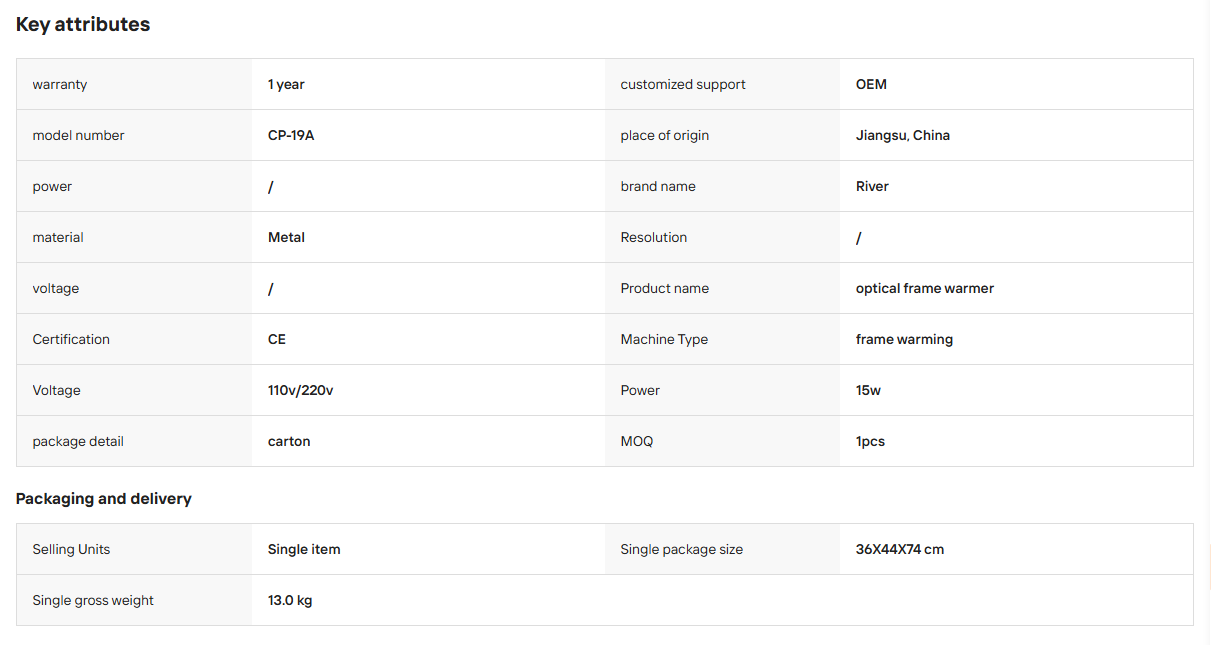Click the frame warming machine type value
Viewport: 1211px width, 645px height.
pyautogui.click(x=904, y=339)
